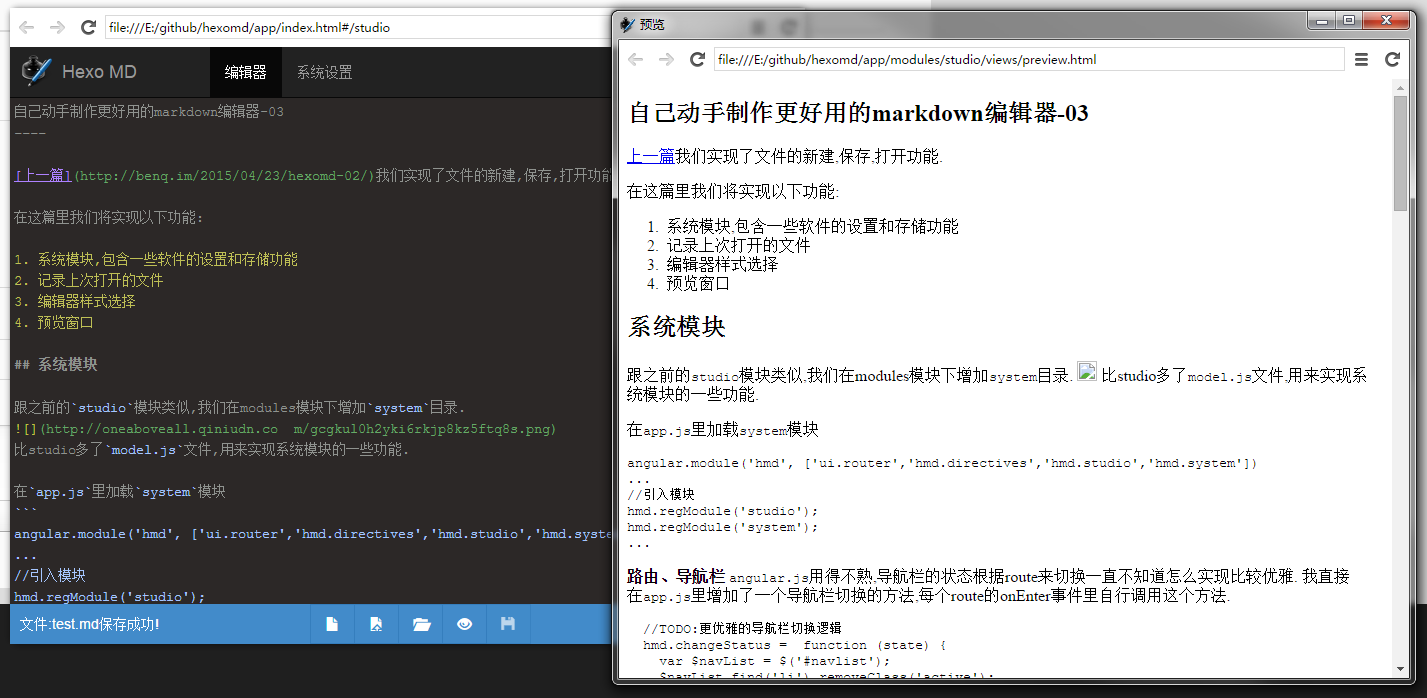This screenshot has width=1427, height=698.
Task: Click editor line '4. 预览窗口'
Action: [54, 323]
